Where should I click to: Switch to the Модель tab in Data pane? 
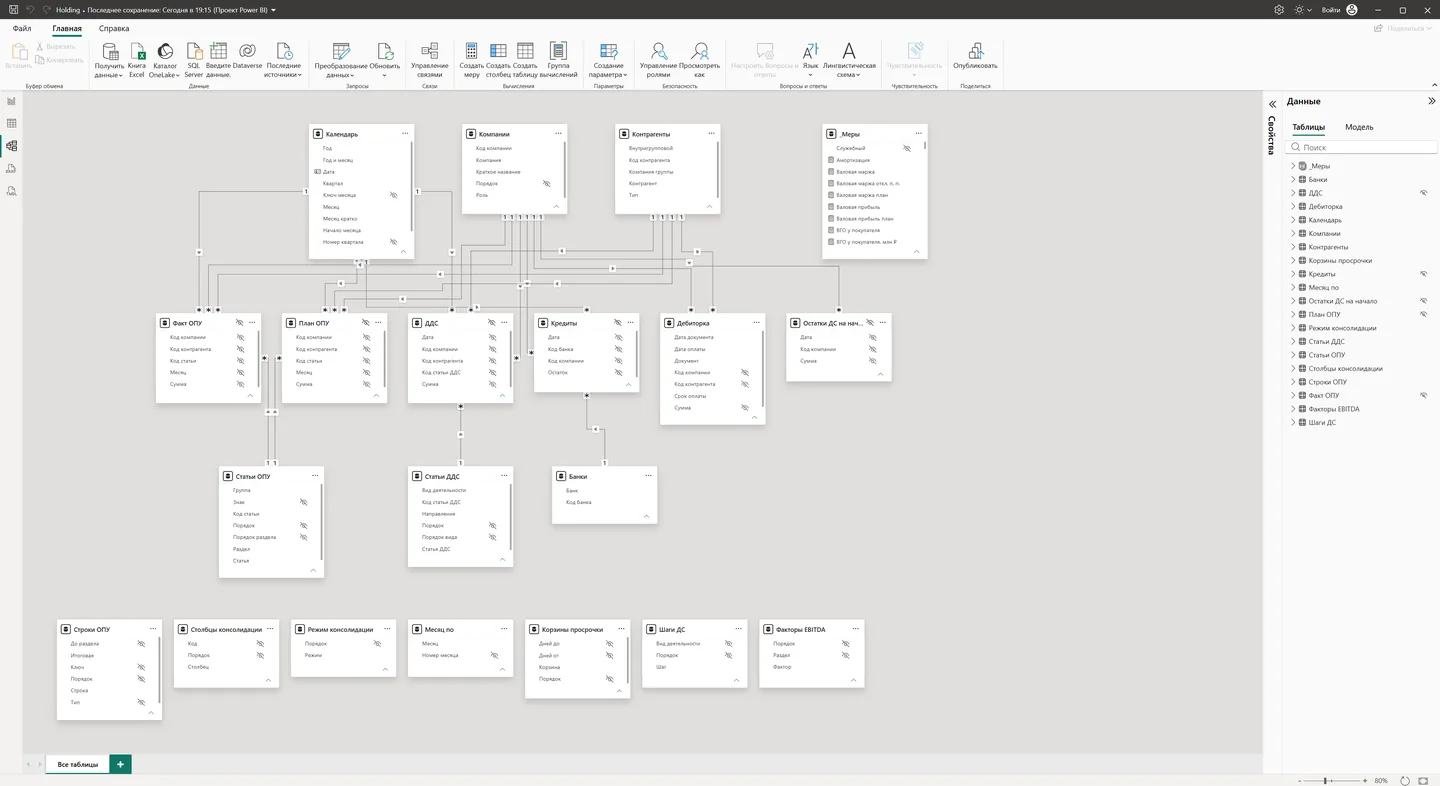tap(1359, 127)
